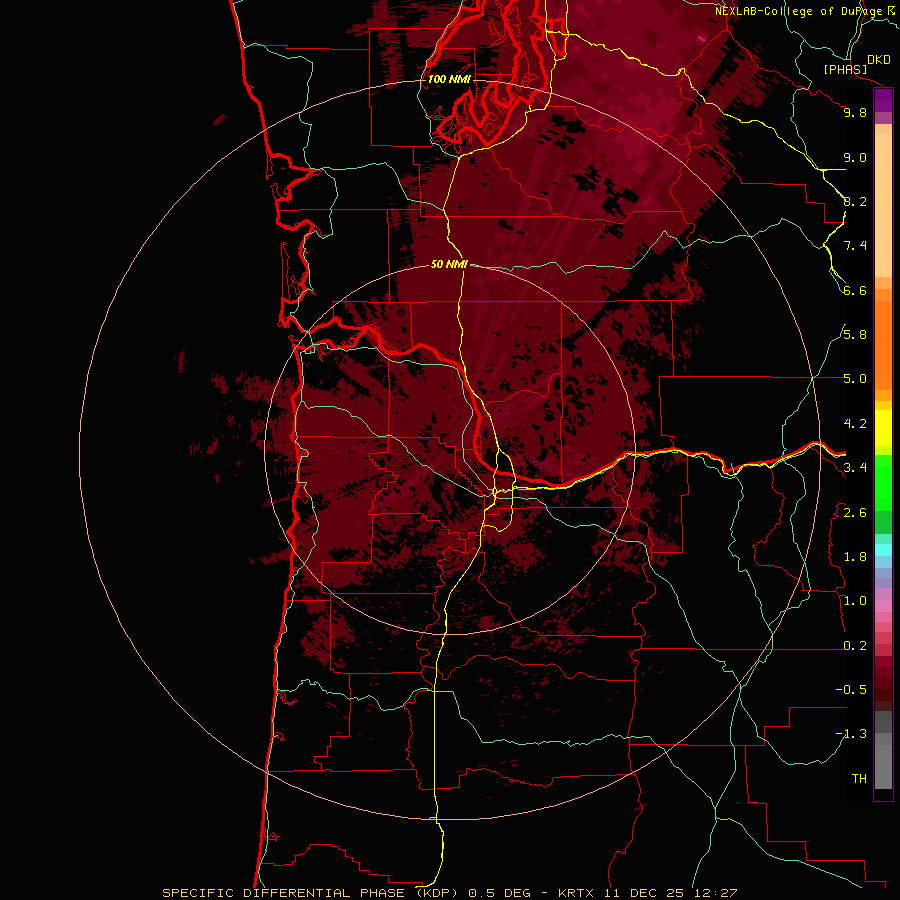900x900 pixels.
Task: Click the 9.8 value on the color scale
Action: coord(855,112)
